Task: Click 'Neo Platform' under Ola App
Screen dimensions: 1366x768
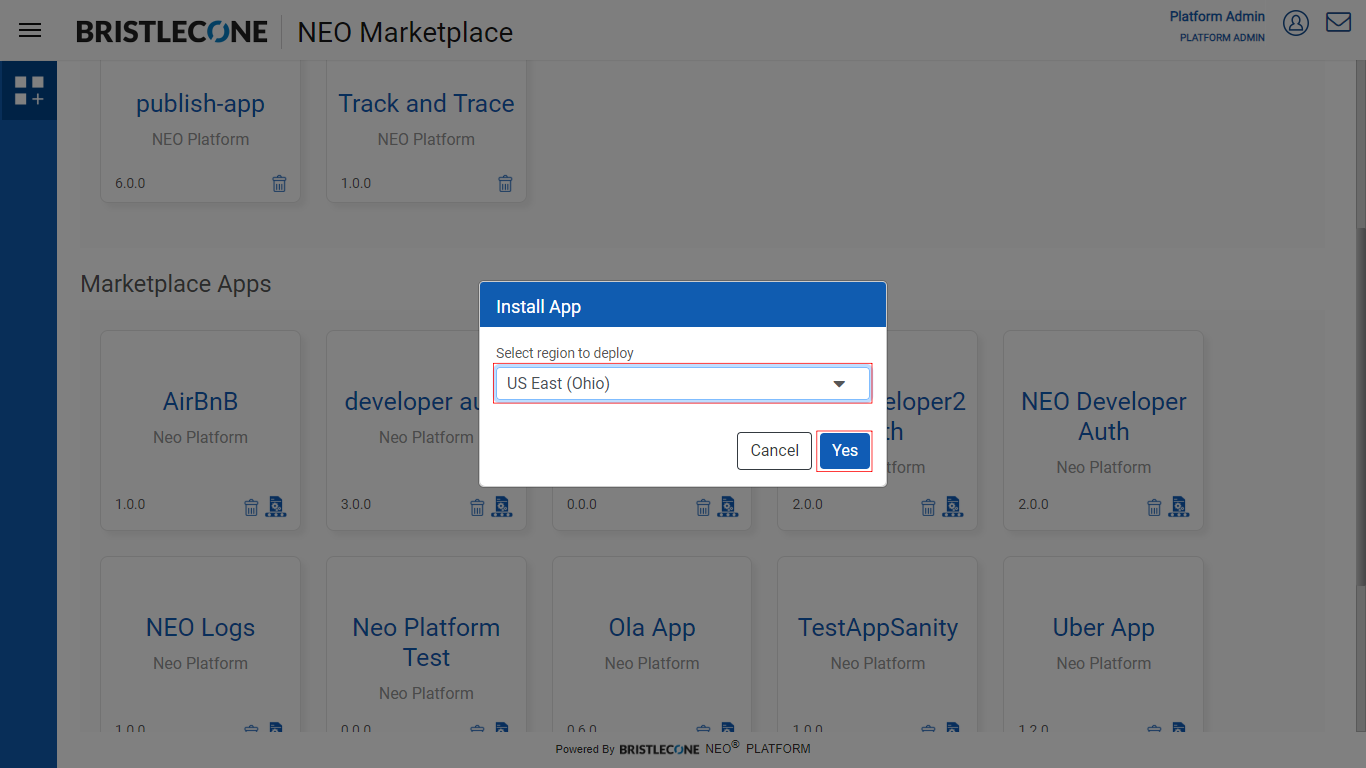Action: [x=652, y=663]
